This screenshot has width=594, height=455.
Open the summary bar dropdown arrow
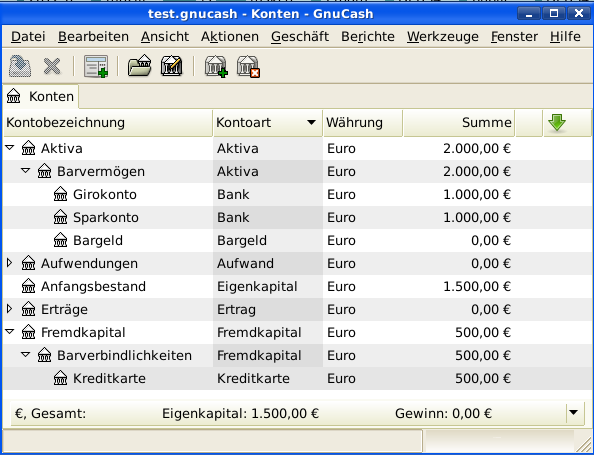click(574, 412)
